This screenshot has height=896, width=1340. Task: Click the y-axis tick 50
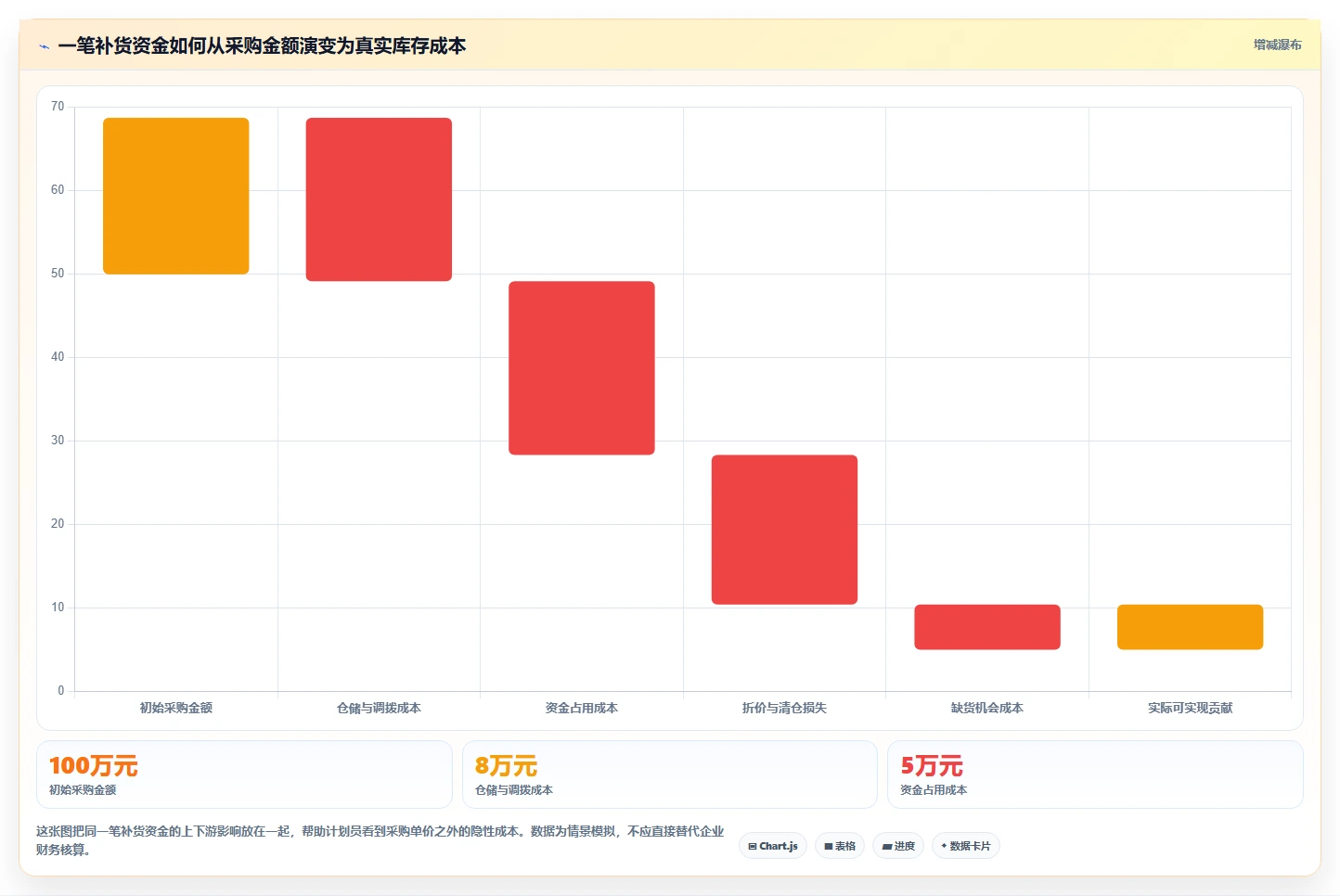[58, 274]
